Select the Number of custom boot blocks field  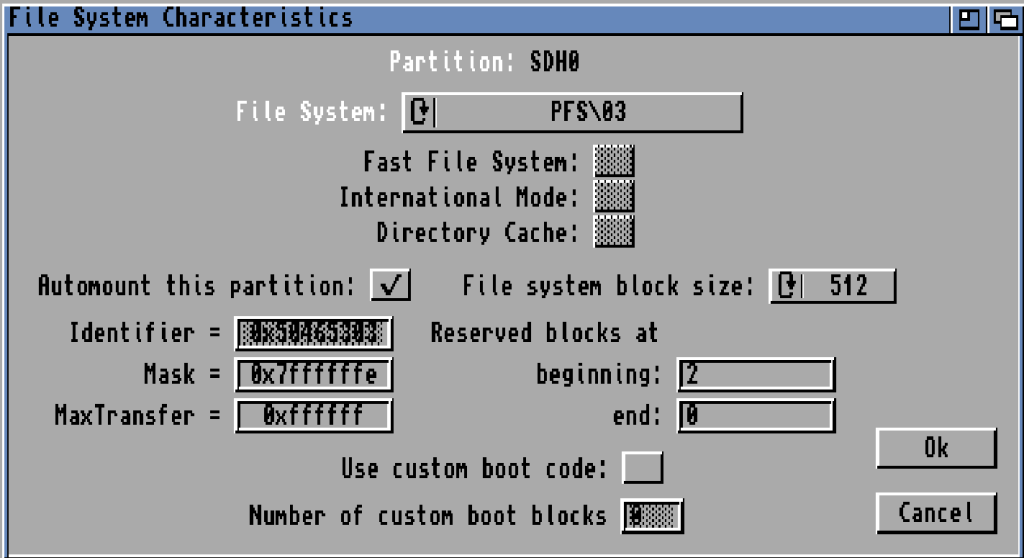click(652, 515)
